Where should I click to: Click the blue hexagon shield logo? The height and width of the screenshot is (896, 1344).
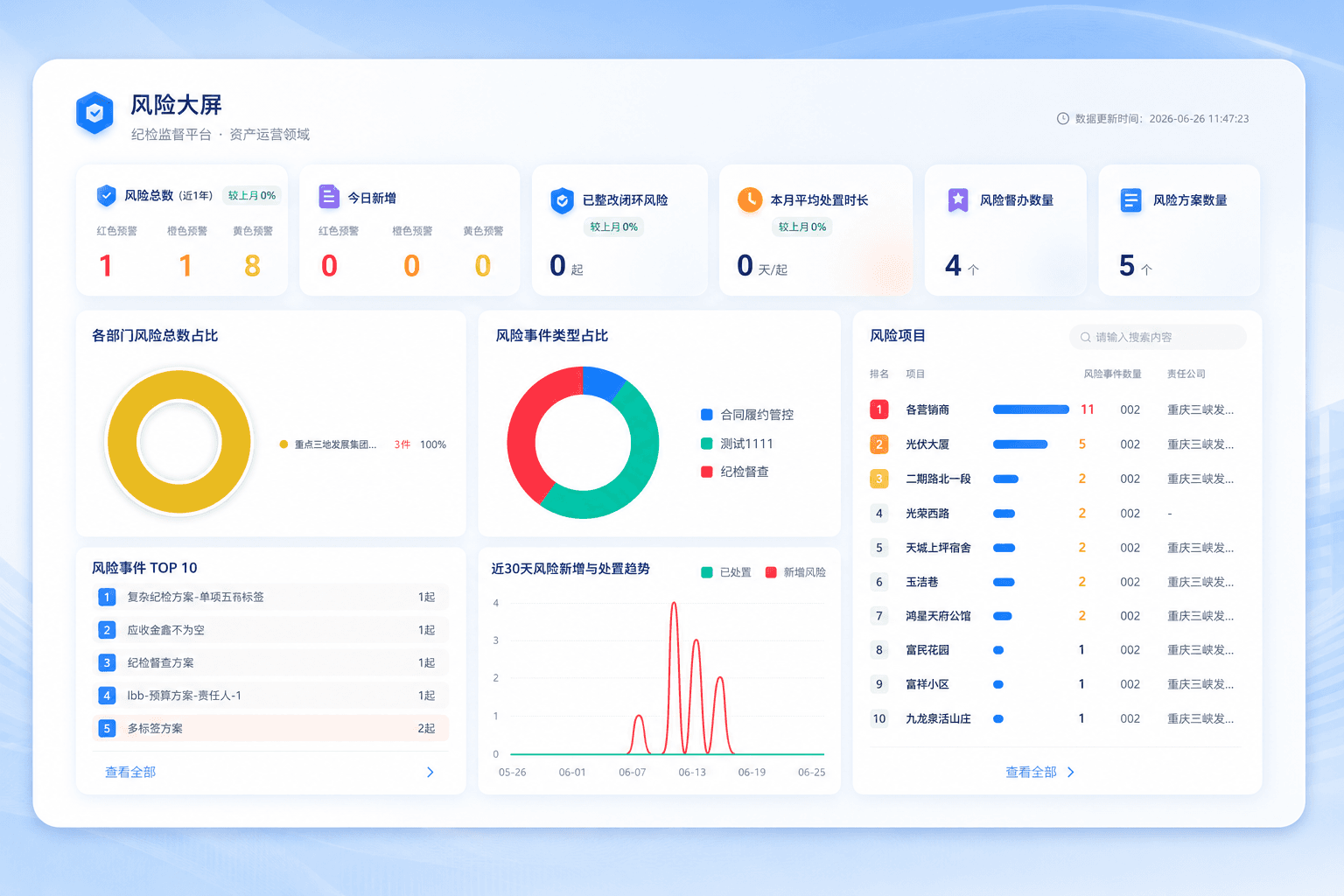(94, 112)
